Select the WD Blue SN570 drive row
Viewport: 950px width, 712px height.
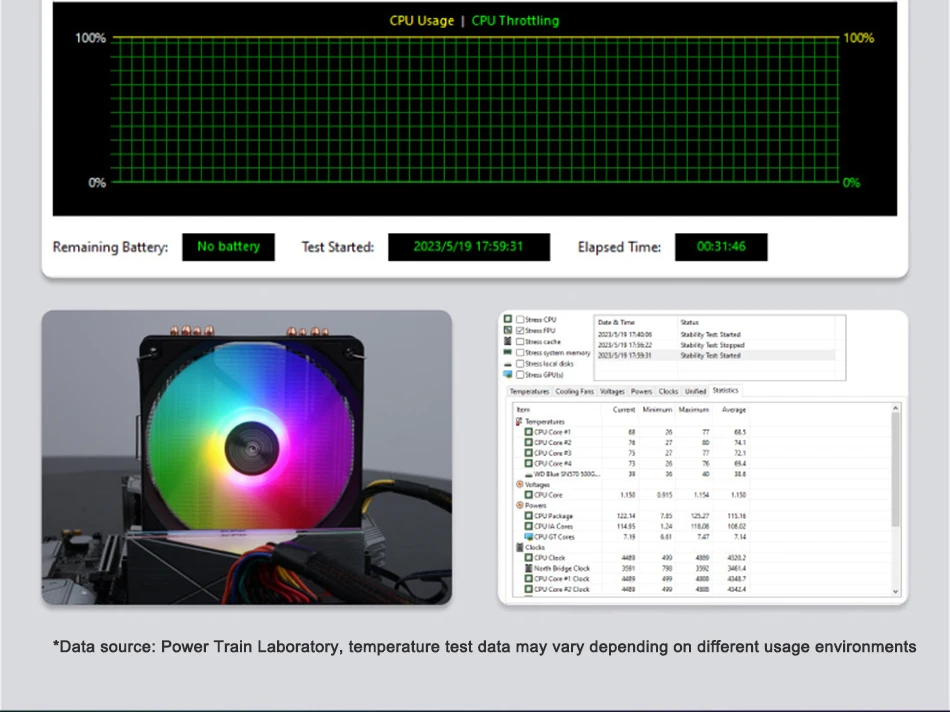567,474
